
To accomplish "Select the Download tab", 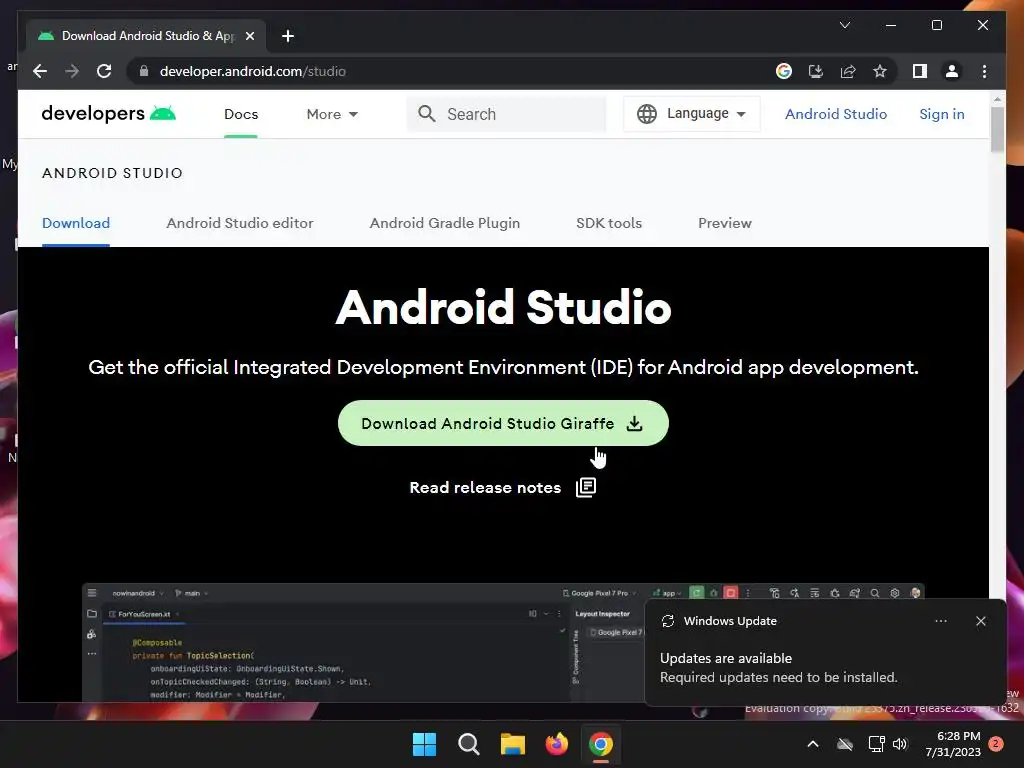I will (x=76, y=223).
